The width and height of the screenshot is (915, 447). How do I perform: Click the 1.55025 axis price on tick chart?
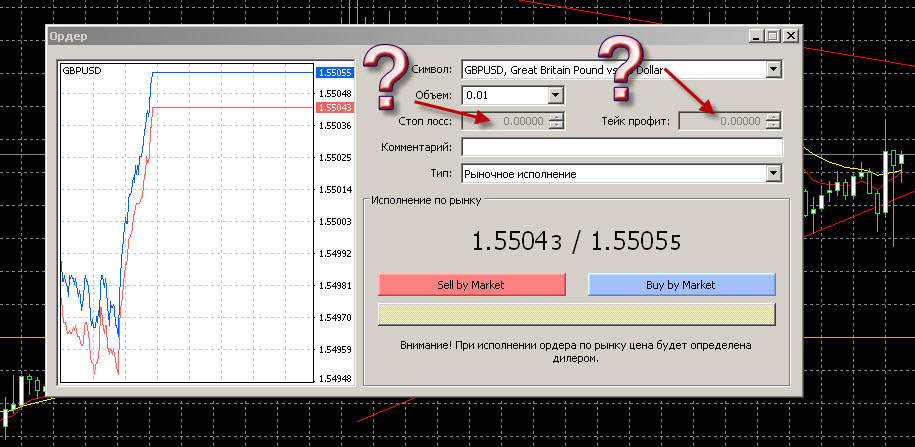point(335,158)
